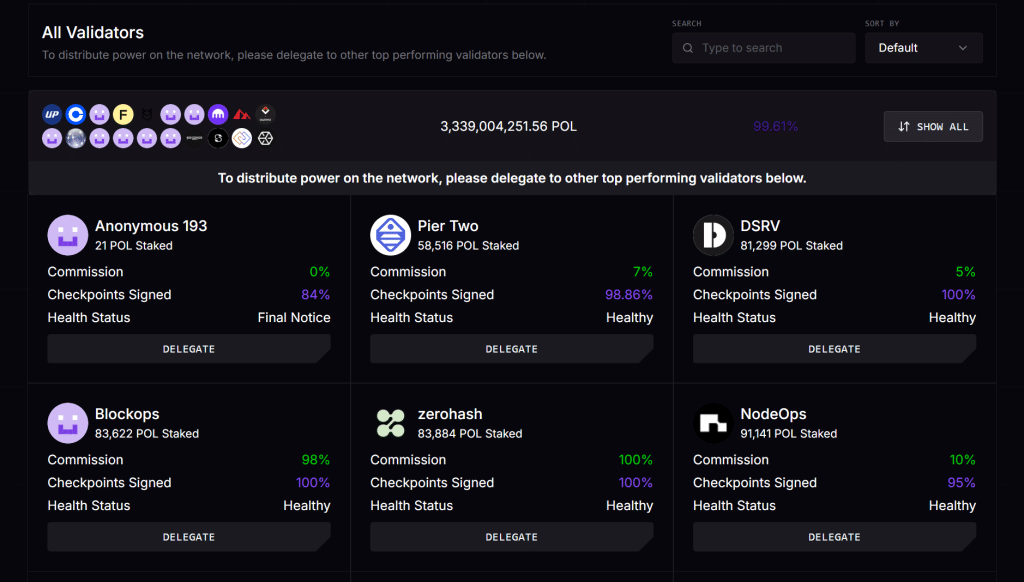
Task: Click the 99.61% percentage value
Action: (x=775, y=127)
